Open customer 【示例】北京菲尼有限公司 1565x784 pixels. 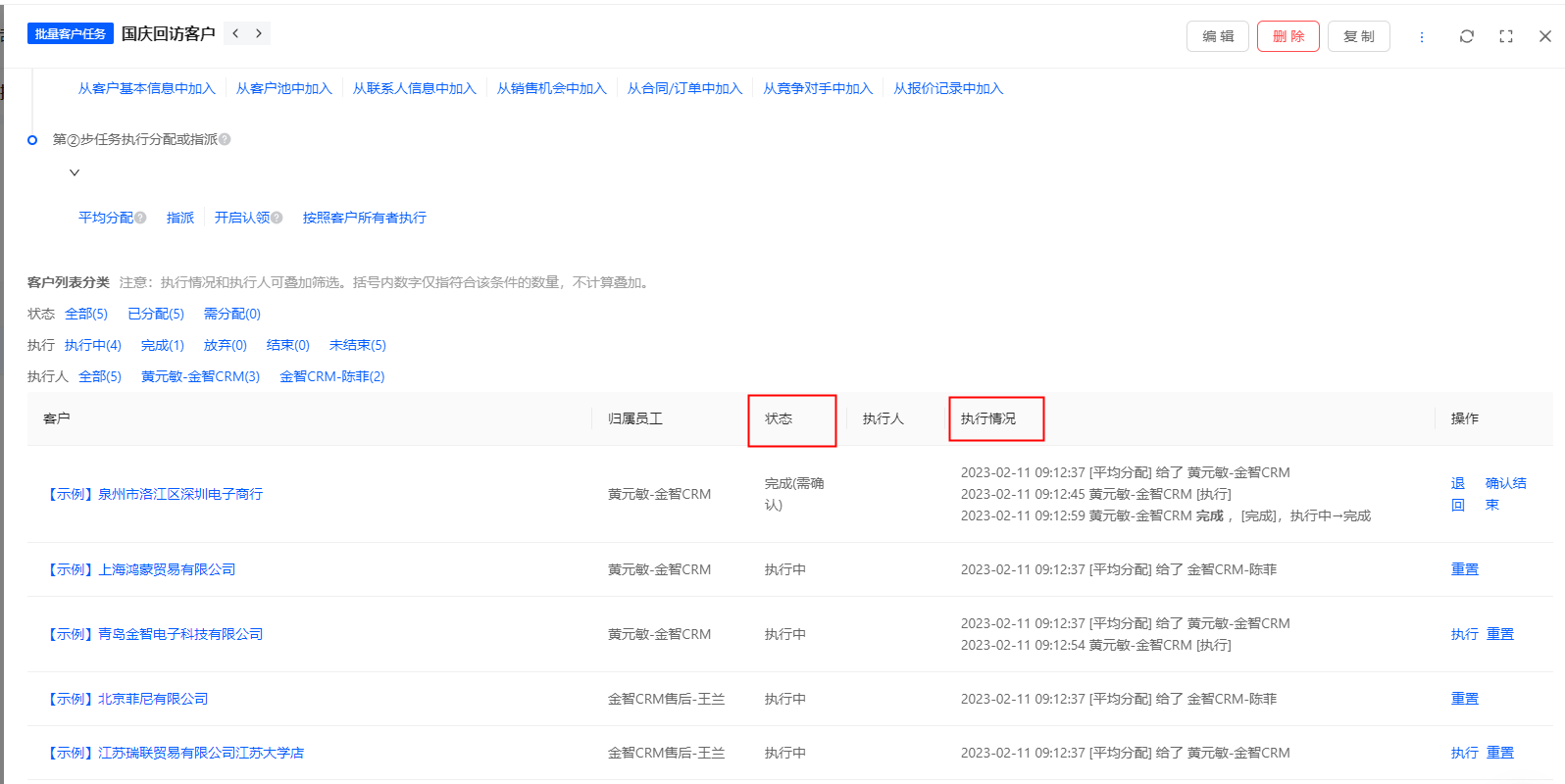[126, 699]
